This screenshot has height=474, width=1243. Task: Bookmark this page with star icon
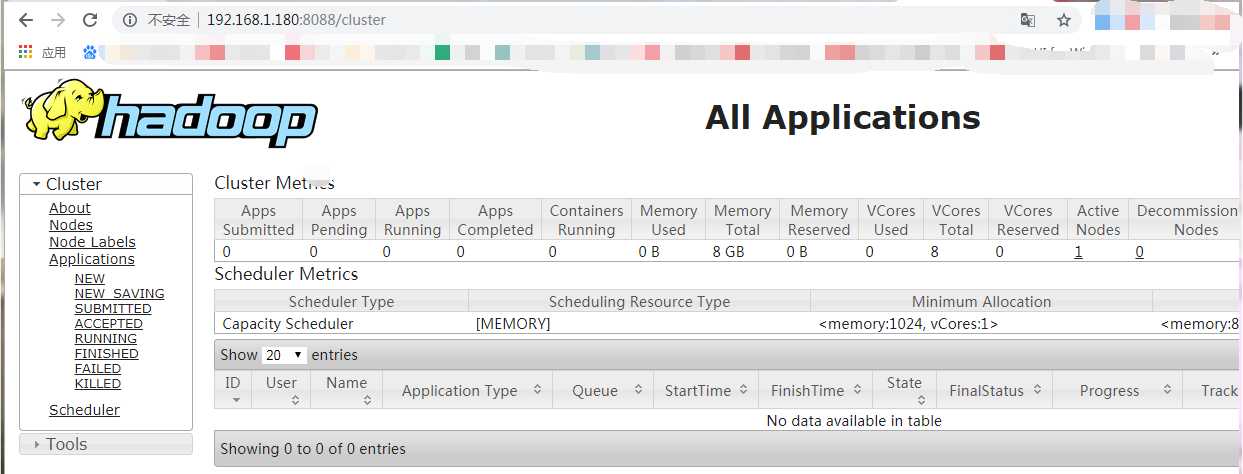[1064, 20]
